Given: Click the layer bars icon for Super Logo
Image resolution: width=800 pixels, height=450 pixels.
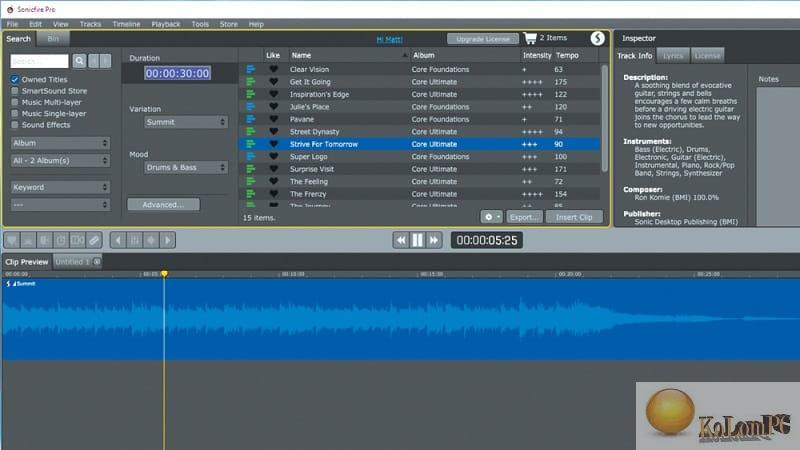Looking at the screenshot, I should [x=251, y=157].
